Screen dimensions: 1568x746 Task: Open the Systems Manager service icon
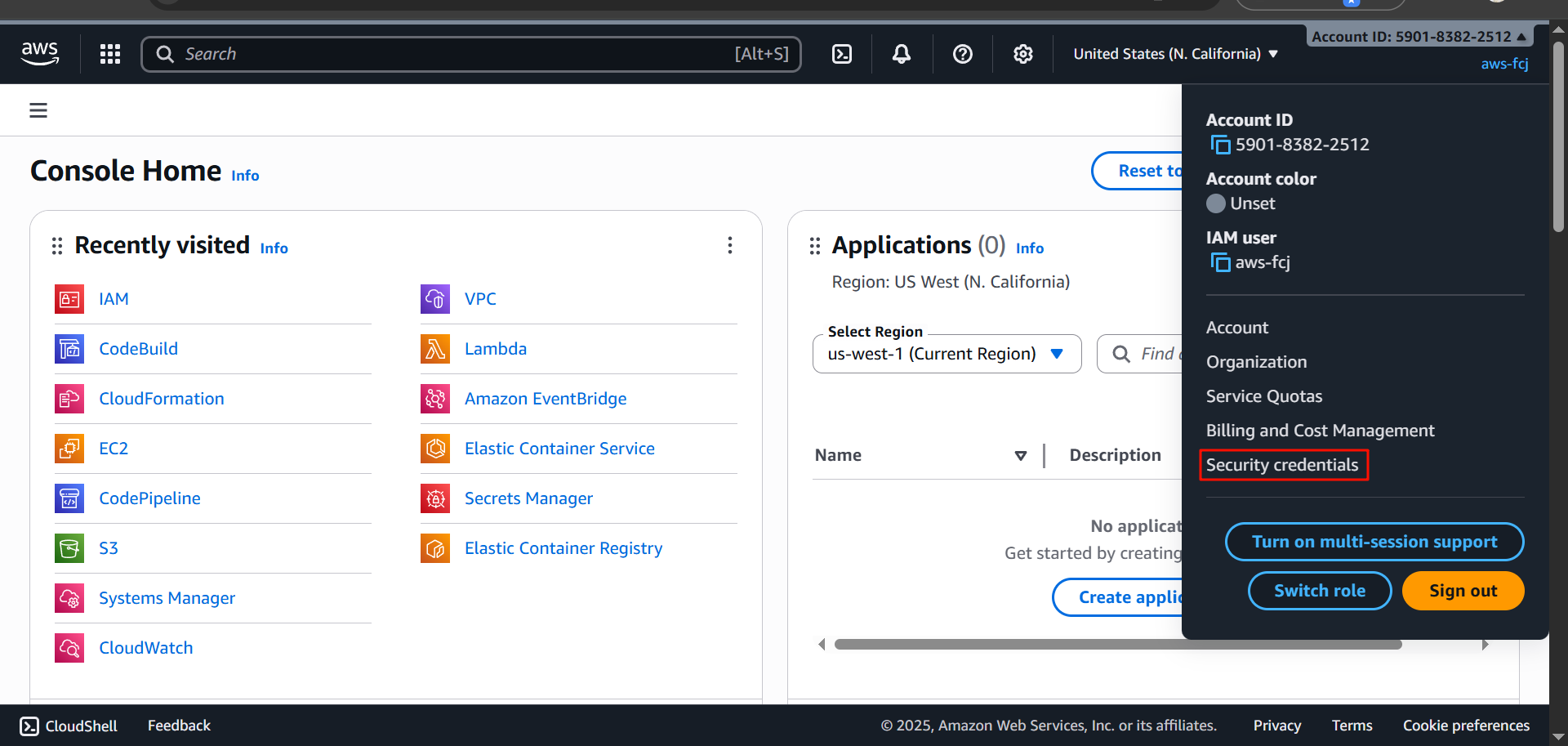(x=69, y=598)
